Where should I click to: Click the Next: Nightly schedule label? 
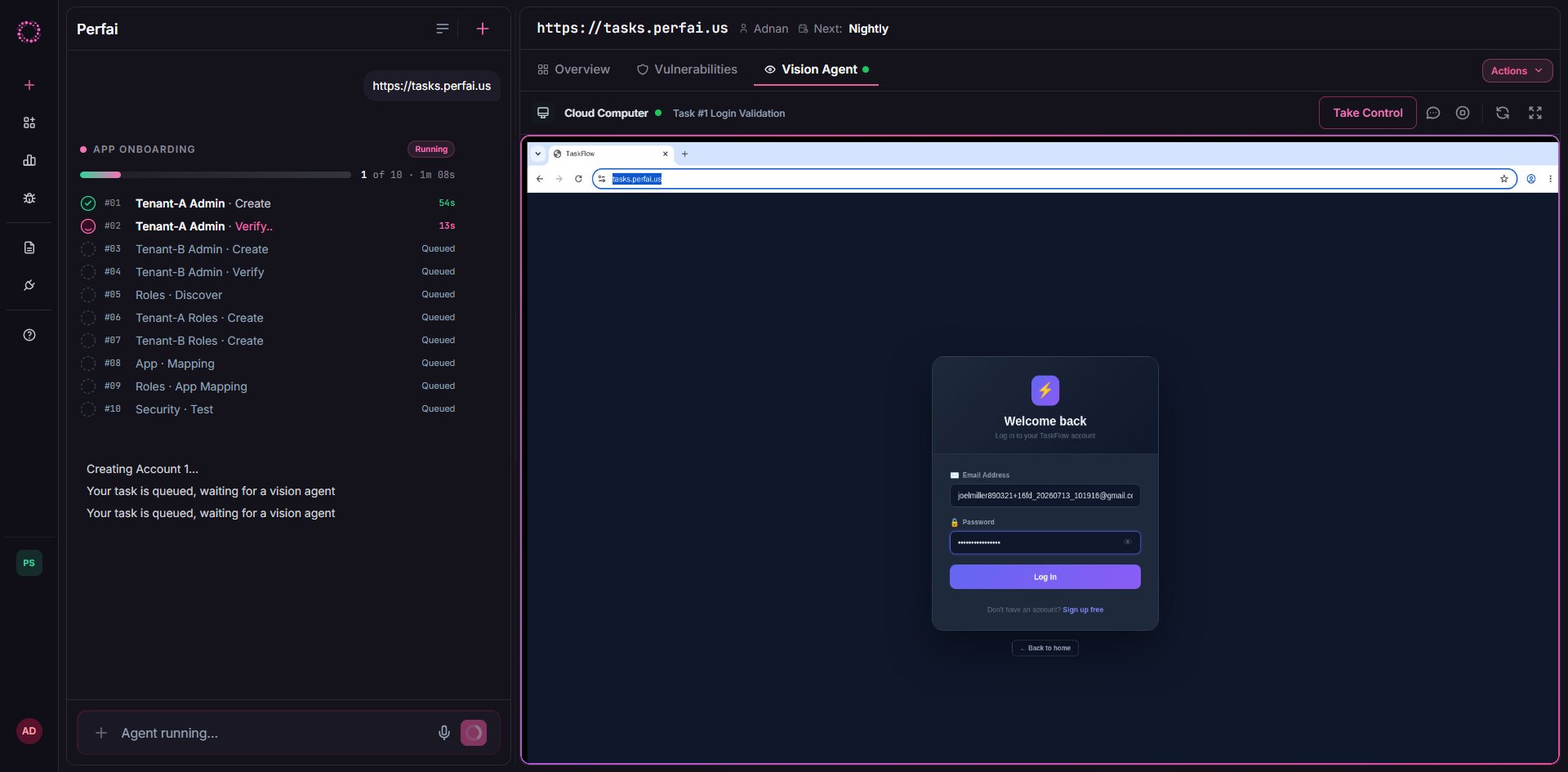click(x=844, y=29)
